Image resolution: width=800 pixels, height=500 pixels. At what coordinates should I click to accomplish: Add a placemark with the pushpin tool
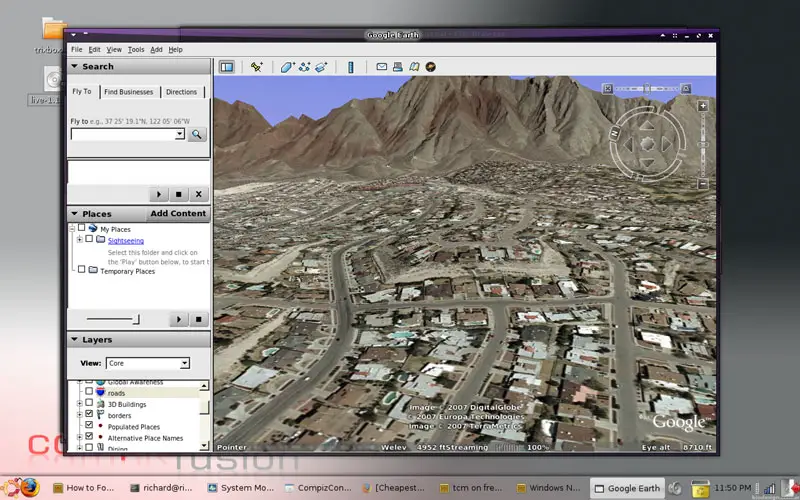tap(257, 67)
